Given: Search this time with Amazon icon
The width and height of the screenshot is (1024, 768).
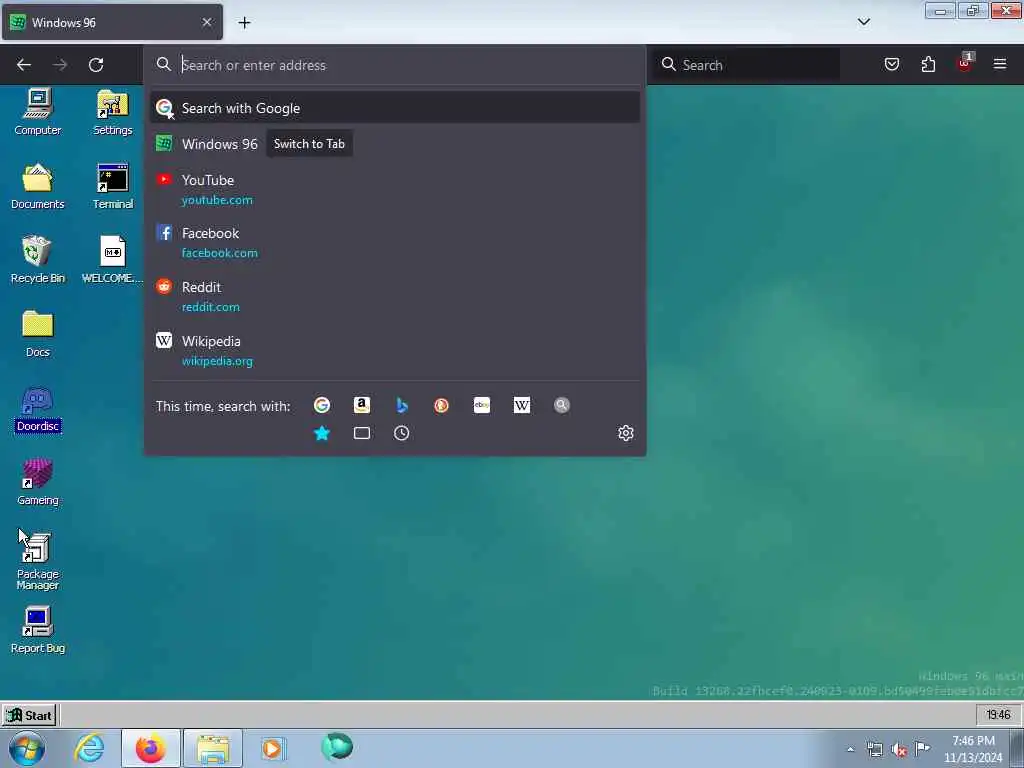Looking at the screenshot, I should [x=362, y=406].
